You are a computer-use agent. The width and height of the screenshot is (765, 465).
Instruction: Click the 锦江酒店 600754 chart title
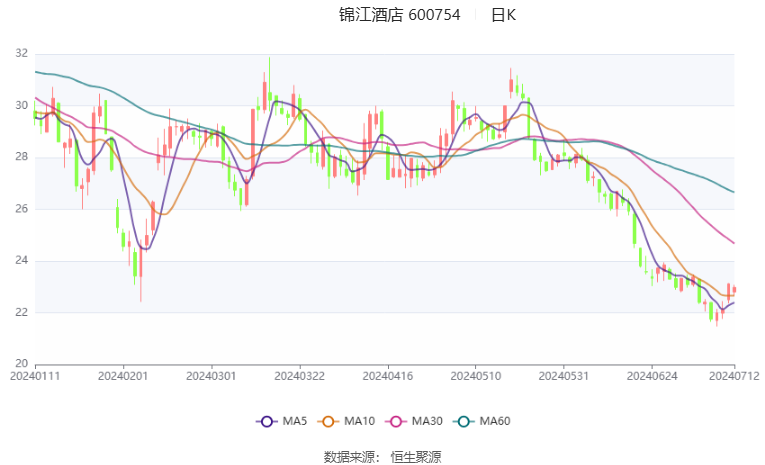400,15
